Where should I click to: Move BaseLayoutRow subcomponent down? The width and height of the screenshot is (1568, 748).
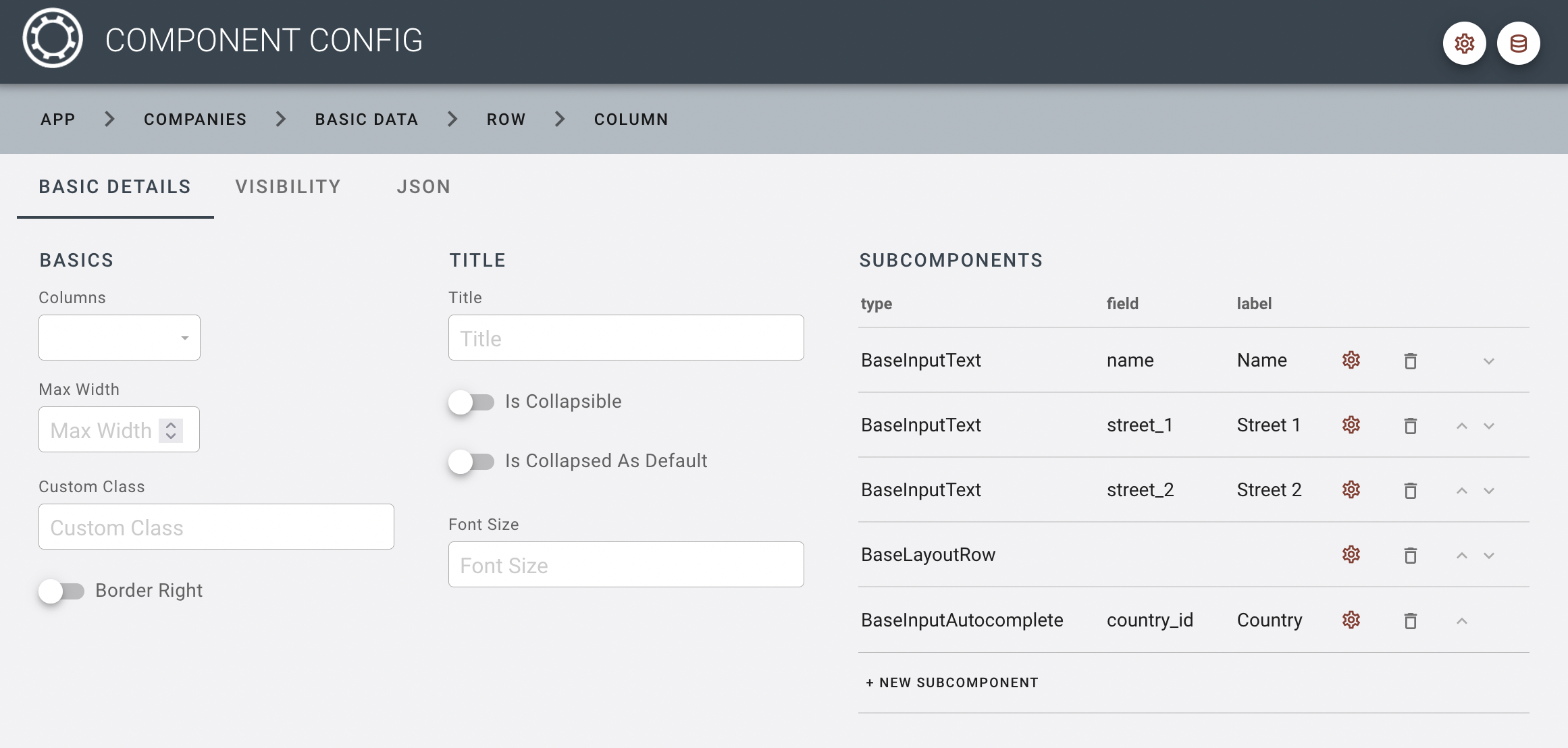[x=1488, y=556]
